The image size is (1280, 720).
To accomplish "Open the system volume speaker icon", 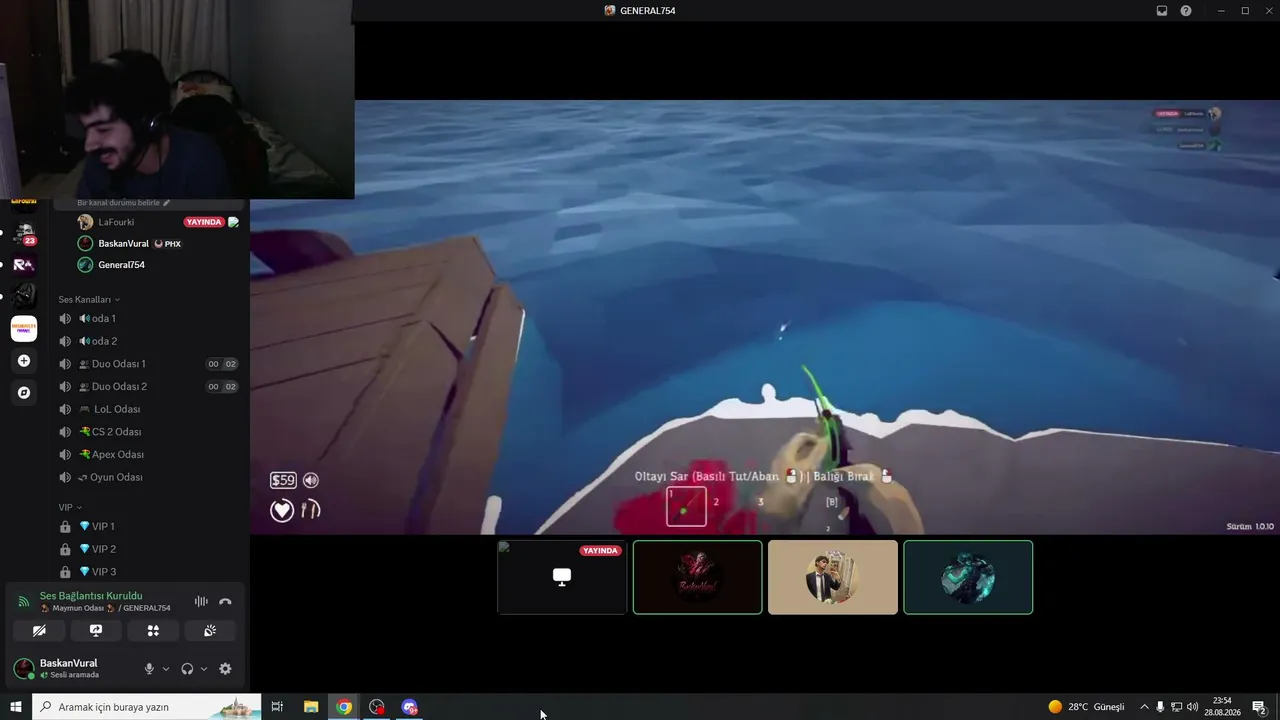I will pos(1192,707).
